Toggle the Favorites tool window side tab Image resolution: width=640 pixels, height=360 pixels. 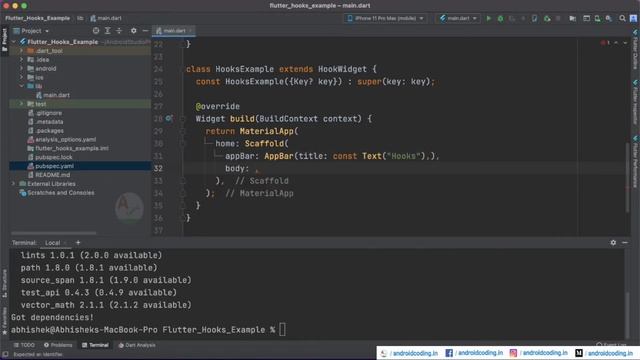point(4,321)
